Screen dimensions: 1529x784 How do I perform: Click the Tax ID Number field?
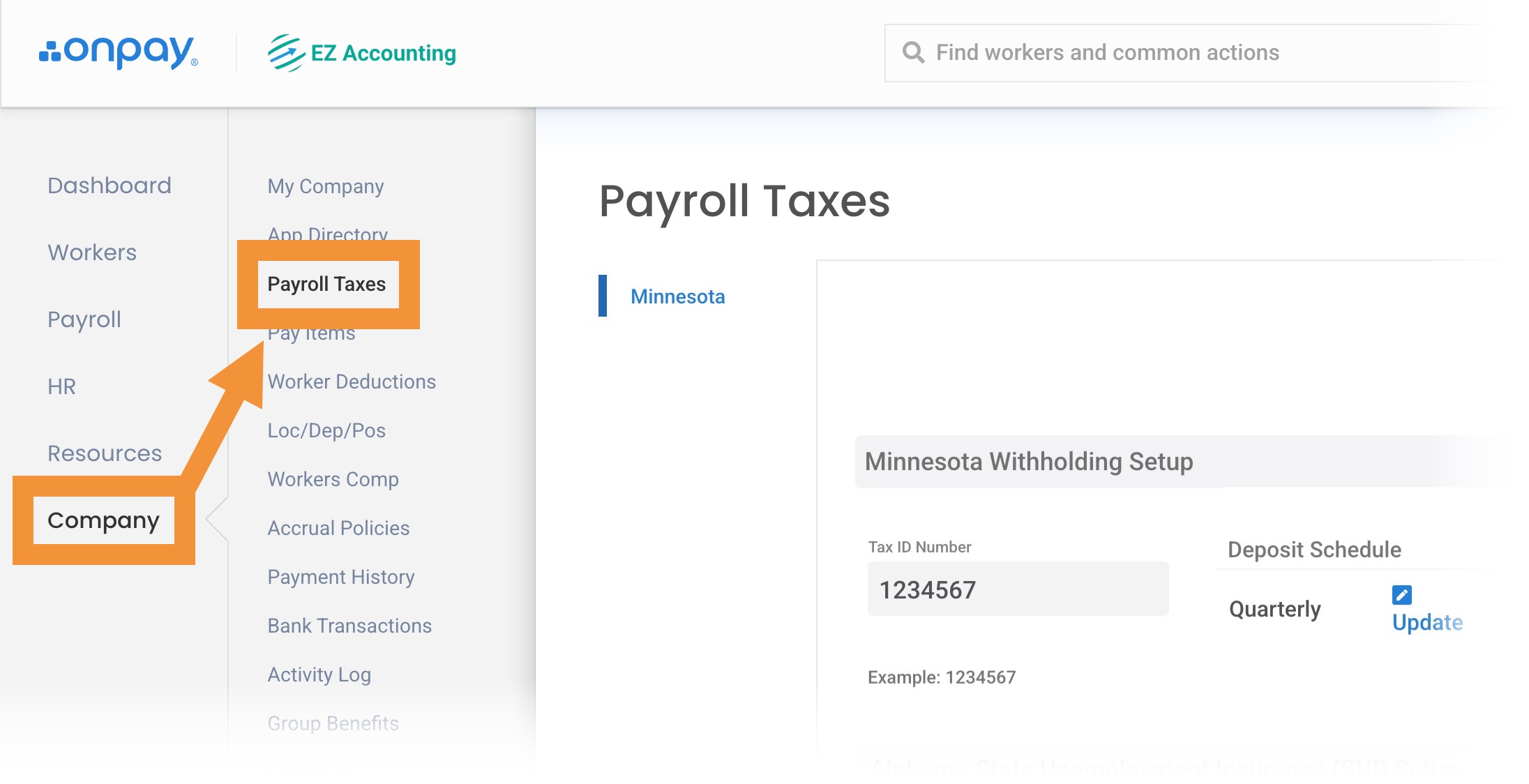click(1017, 589)
